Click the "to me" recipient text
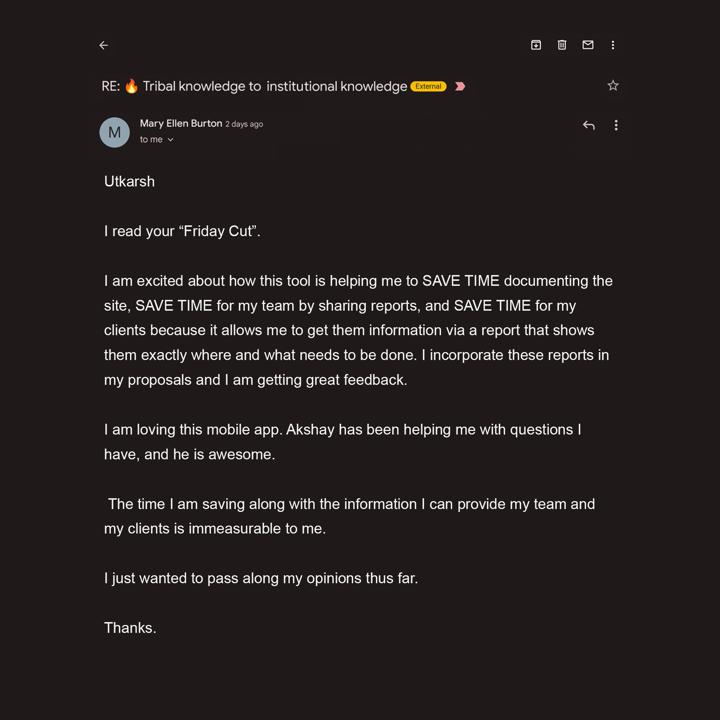Image resolution: width=720 pixels, height=720 pixels. 151,140
